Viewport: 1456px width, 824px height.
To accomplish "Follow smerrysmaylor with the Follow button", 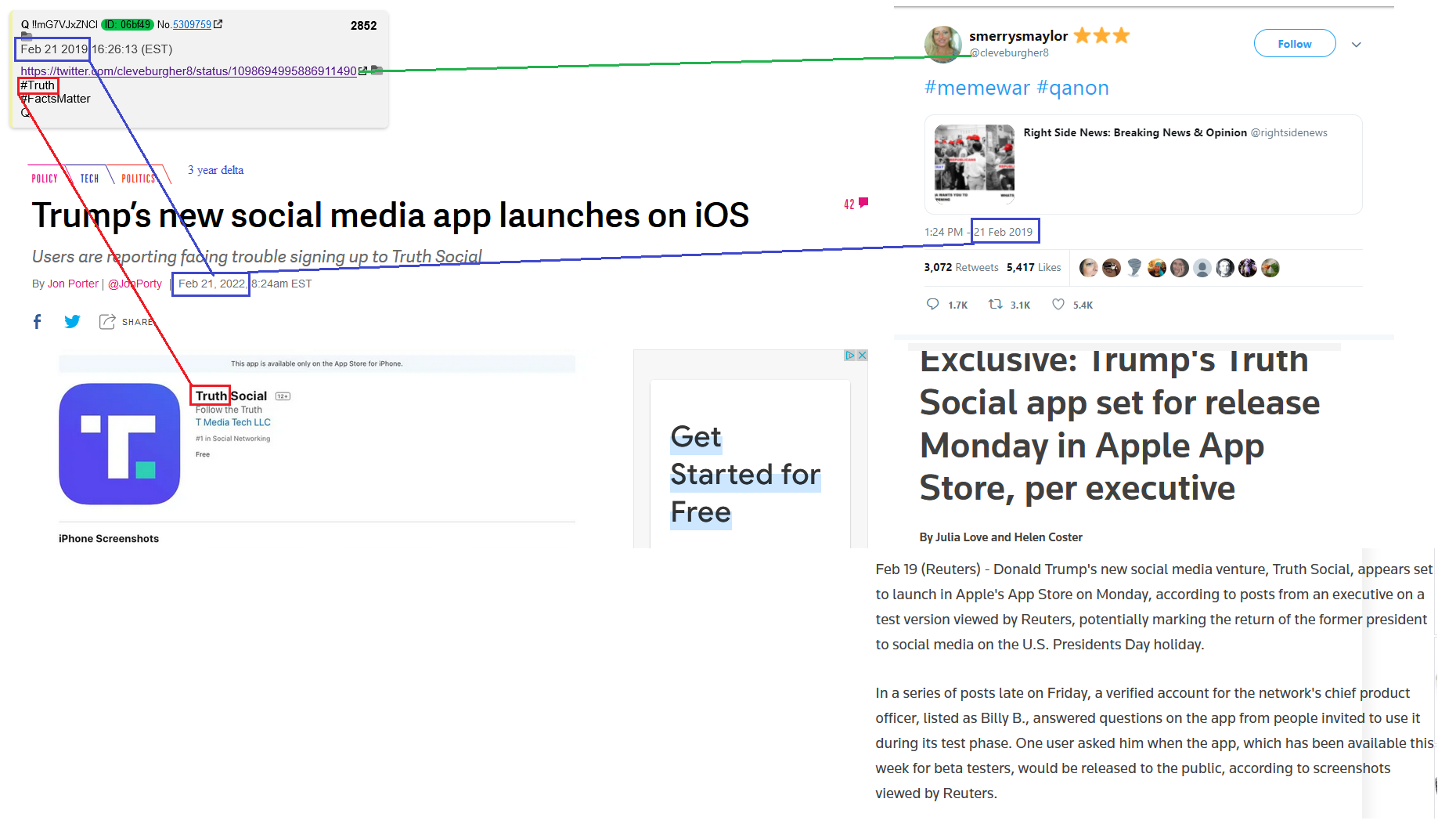I will [x=1295, y=44].
